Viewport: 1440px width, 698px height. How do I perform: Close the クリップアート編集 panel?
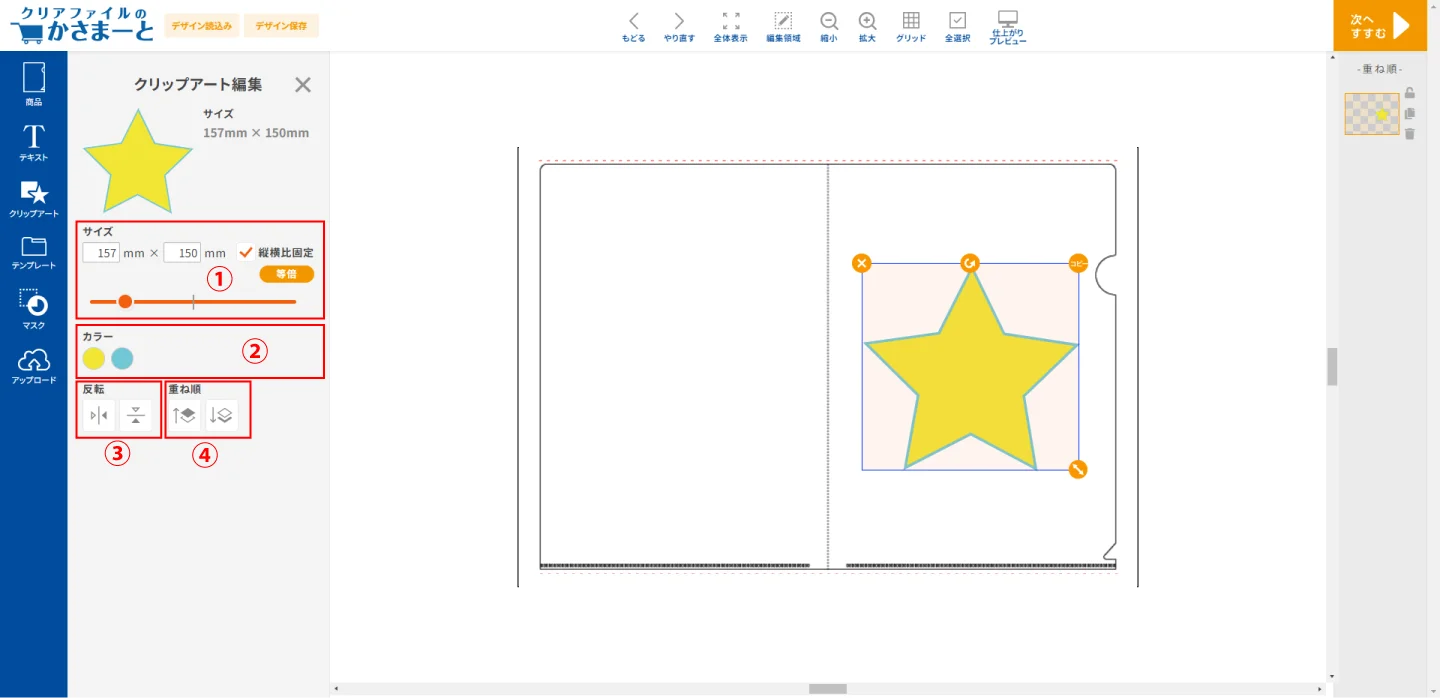tap(303, 85)
